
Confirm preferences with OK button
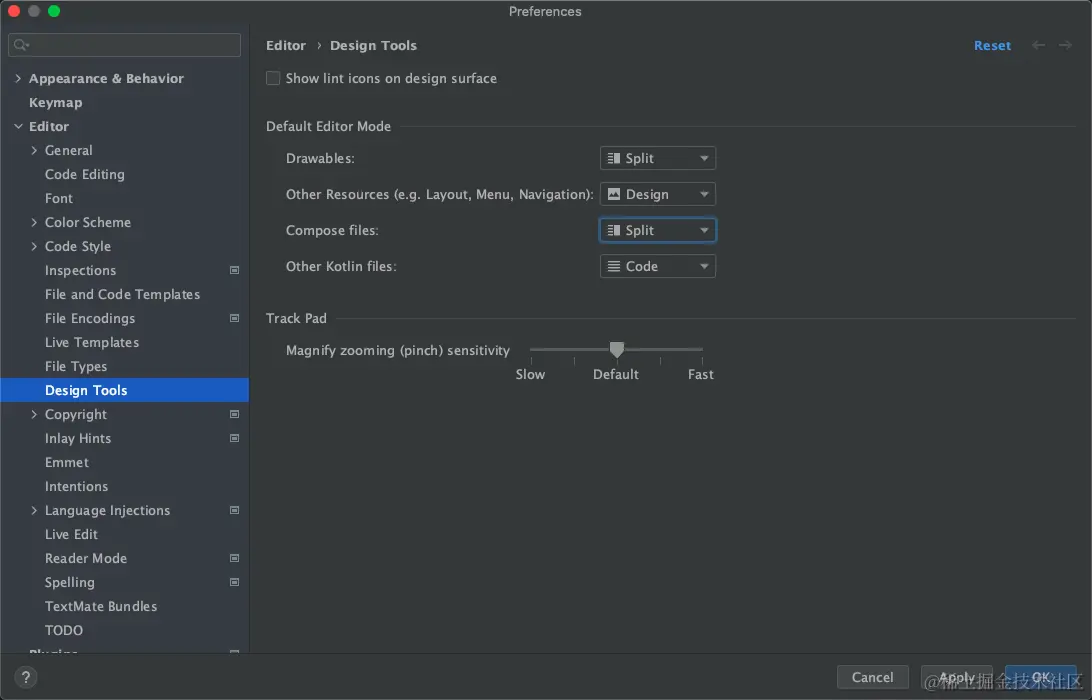(1040, 677)
